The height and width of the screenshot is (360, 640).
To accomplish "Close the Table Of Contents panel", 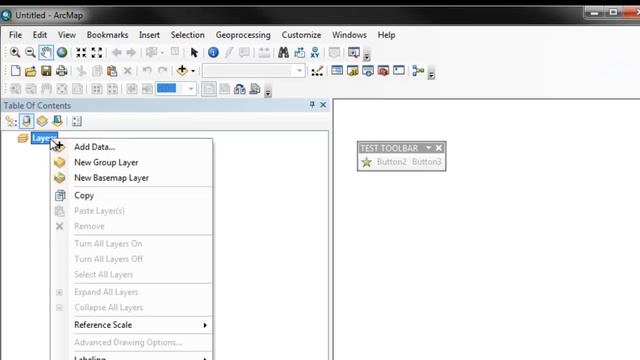I will (x=323, y=105).
